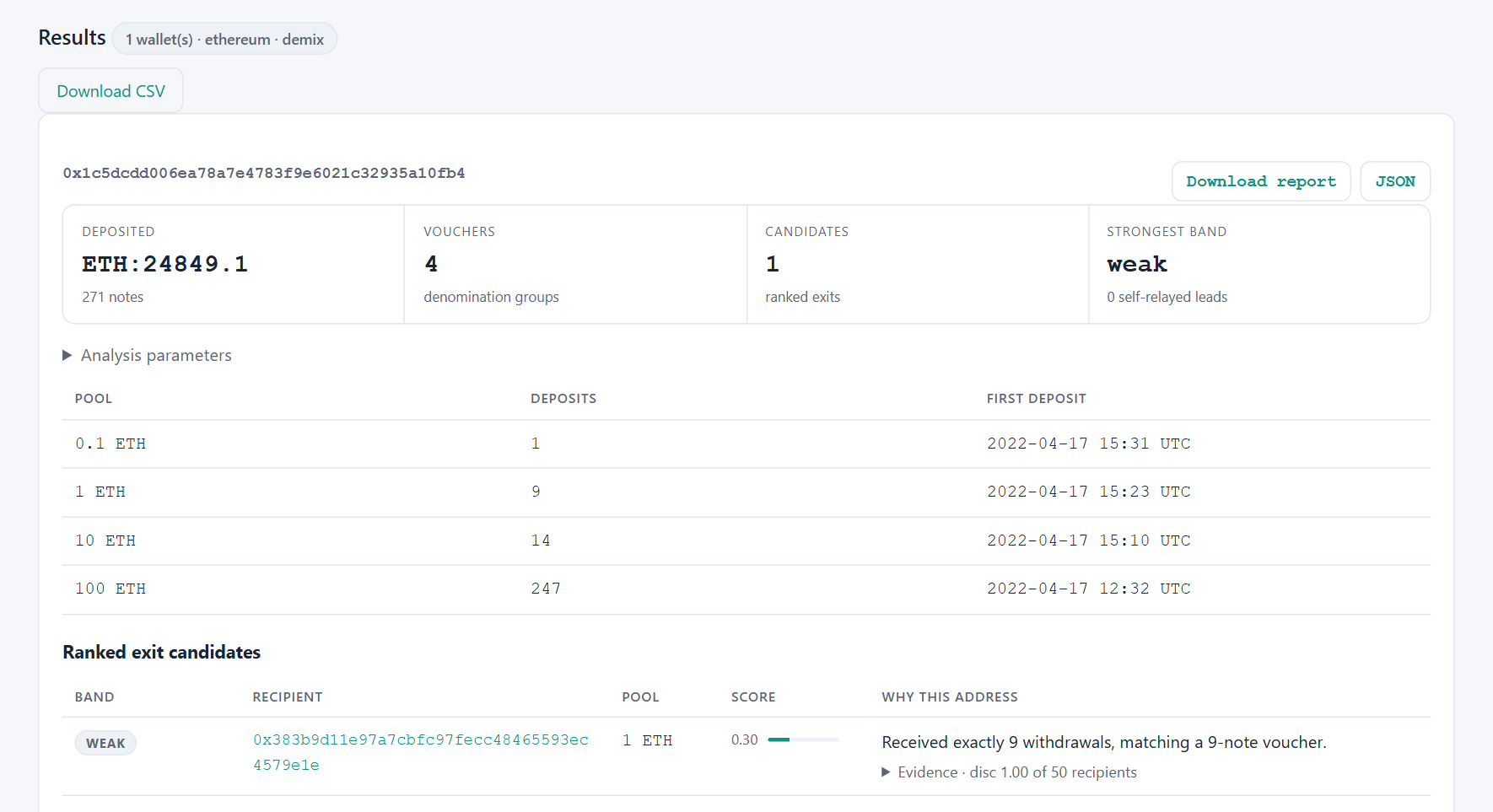Screen dimensions: 1493x812
Task: Open the recipient address link 0x383b9d11
Action: click(421, 752)
